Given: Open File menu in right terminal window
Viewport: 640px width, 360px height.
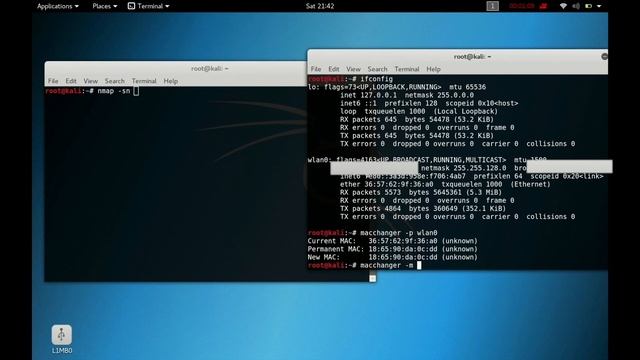Looking at the screenshot, I should click(316, 69).
